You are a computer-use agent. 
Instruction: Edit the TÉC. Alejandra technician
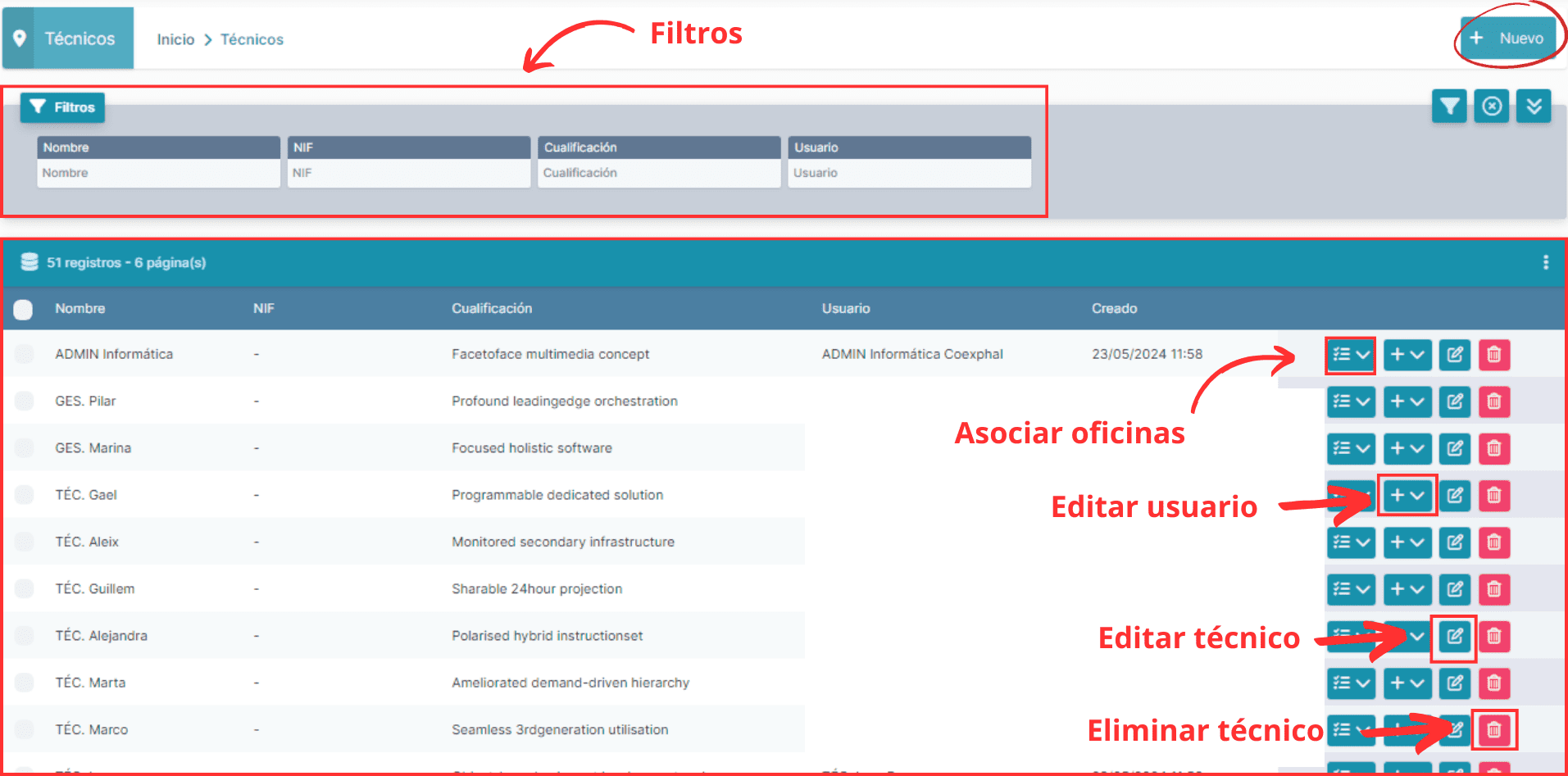1454,637
